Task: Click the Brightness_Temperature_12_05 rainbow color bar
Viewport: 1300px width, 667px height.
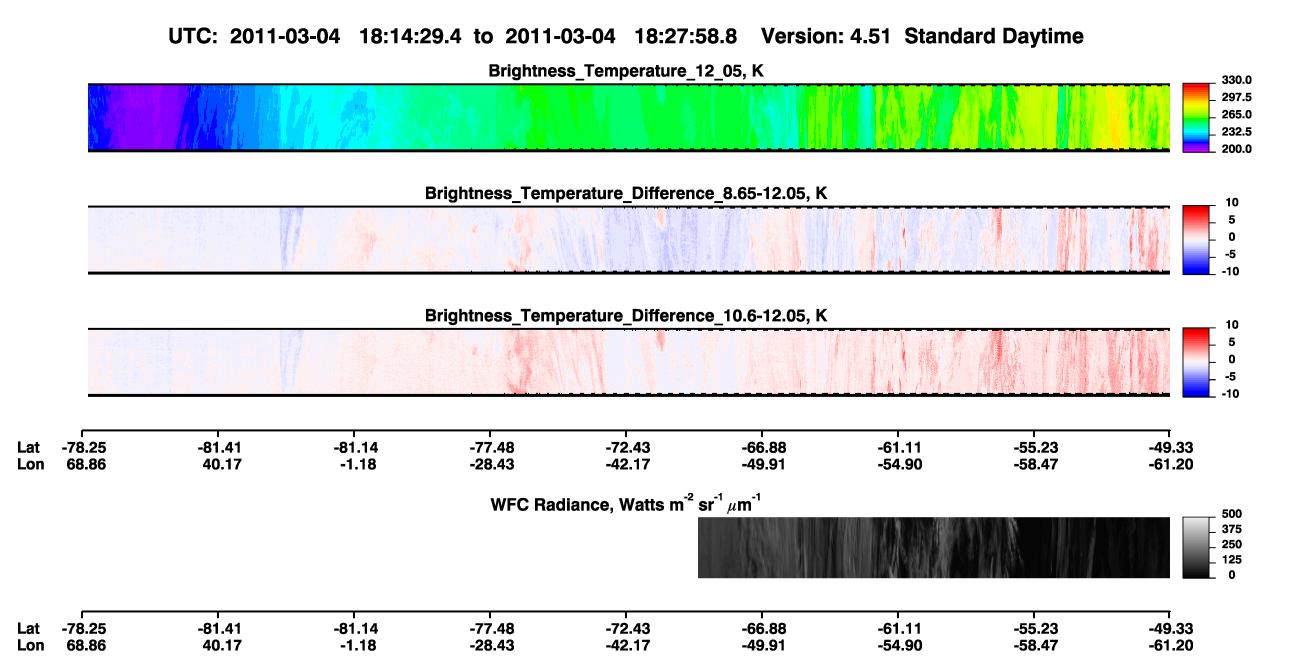Action: (1197, 117)
